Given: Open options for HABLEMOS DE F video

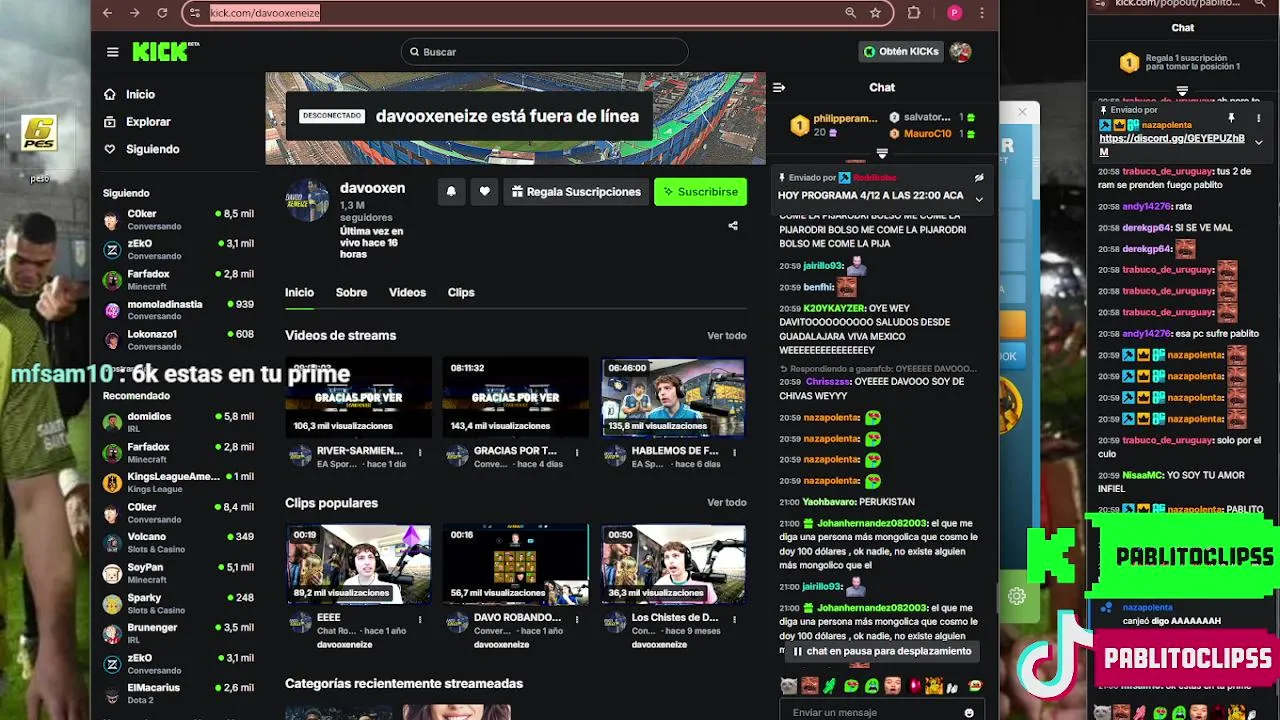Looking at the screenshot, I should pos(734,452).
